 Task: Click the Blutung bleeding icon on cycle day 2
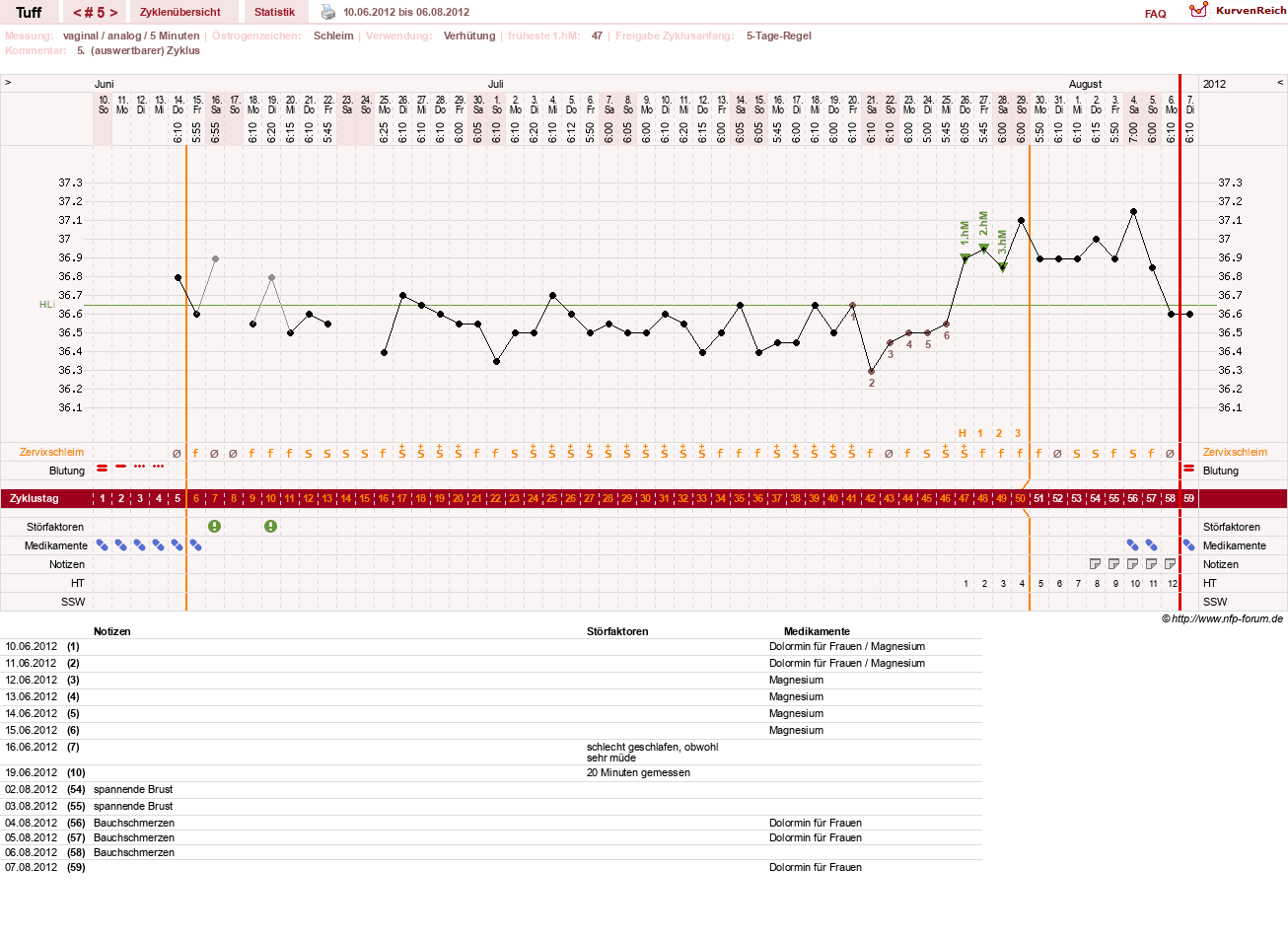[x=120, y=466]
